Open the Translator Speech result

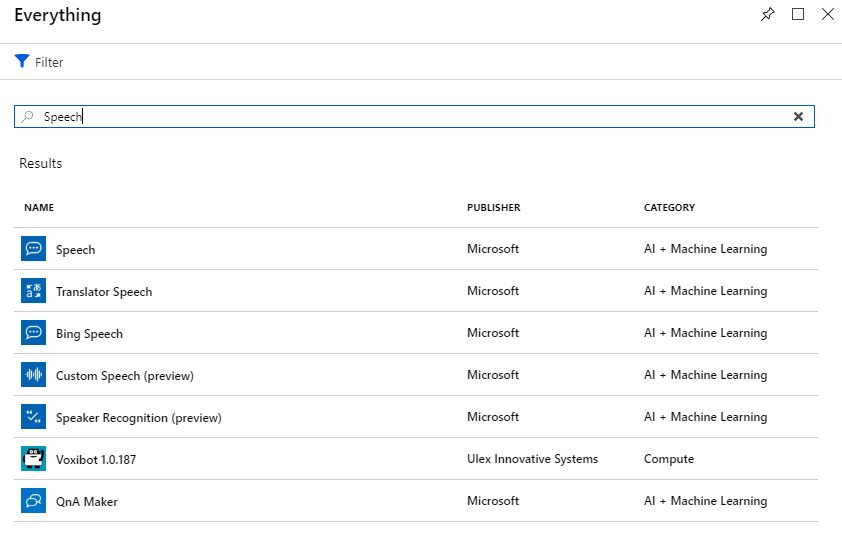click(x=104, y=292)
